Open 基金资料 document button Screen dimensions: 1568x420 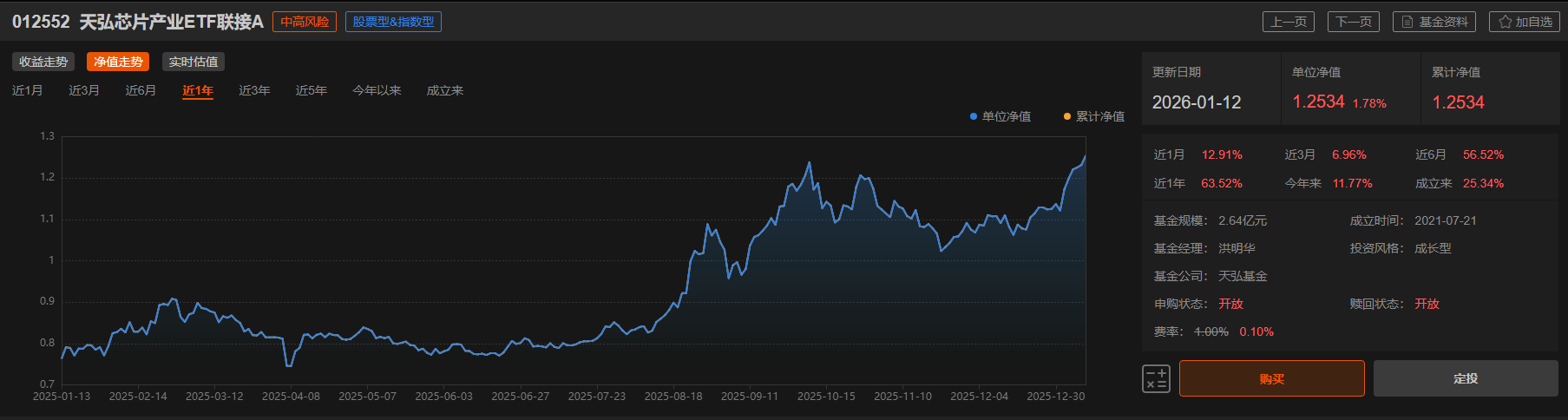point(1434,22)
